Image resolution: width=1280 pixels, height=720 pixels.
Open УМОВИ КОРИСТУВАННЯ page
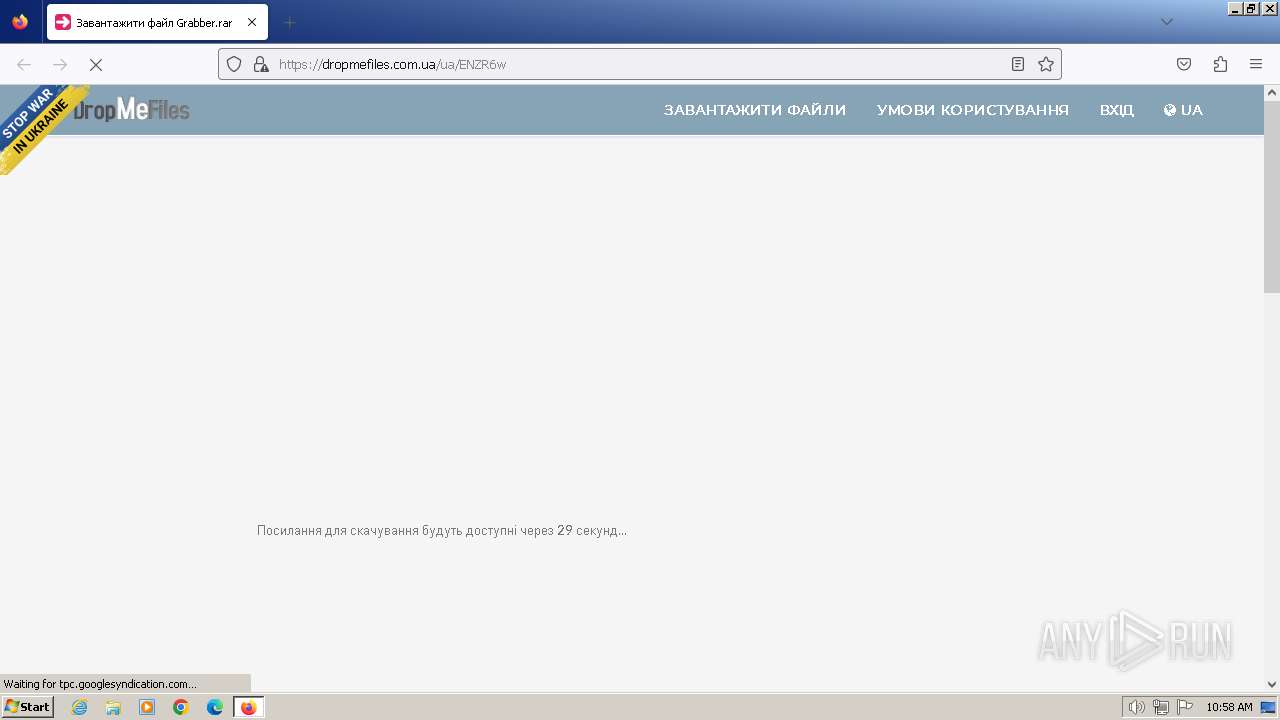tap(973, 110)
